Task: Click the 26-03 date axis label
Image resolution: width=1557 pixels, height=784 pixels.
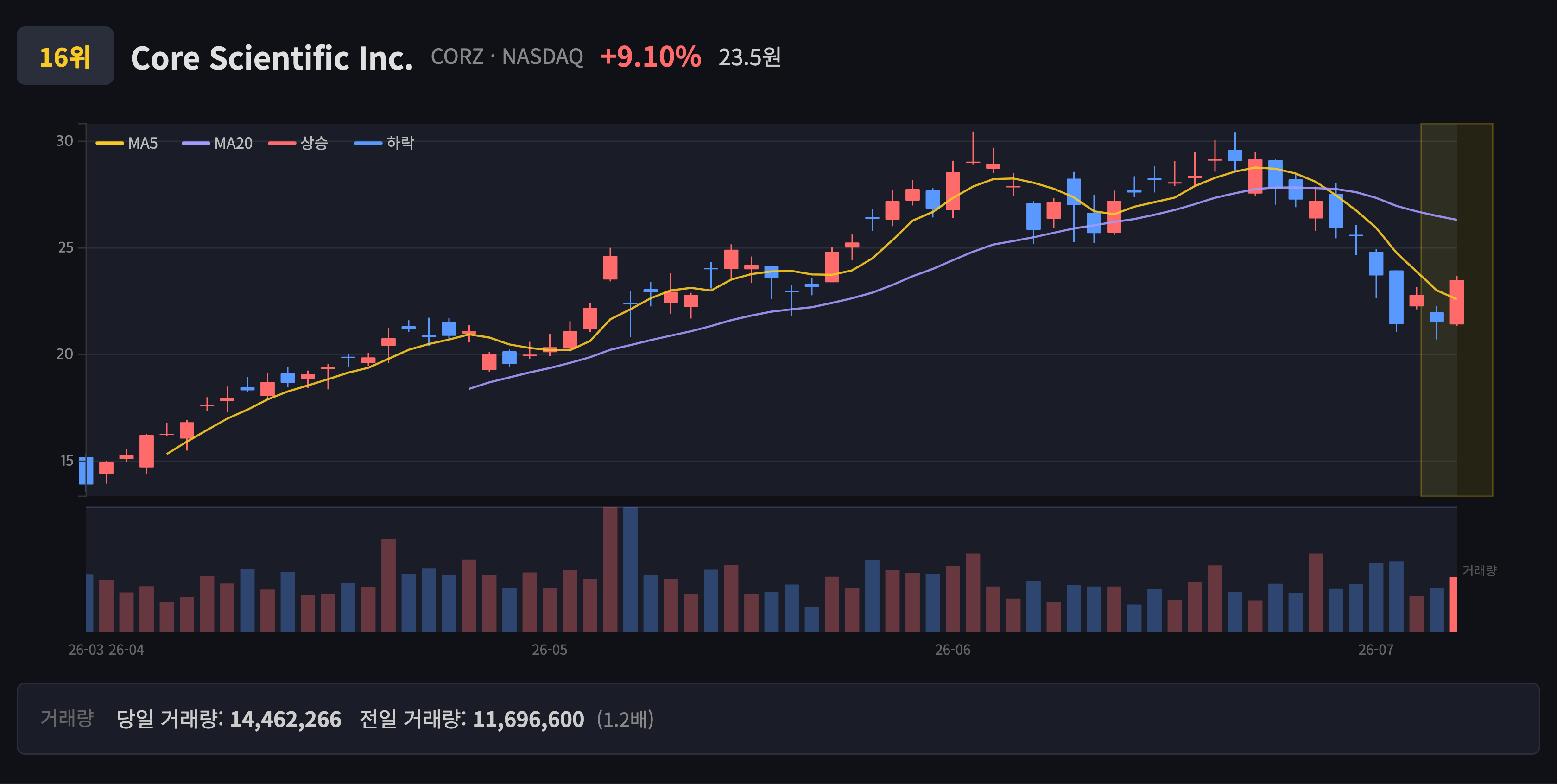Action: (86, 650)
